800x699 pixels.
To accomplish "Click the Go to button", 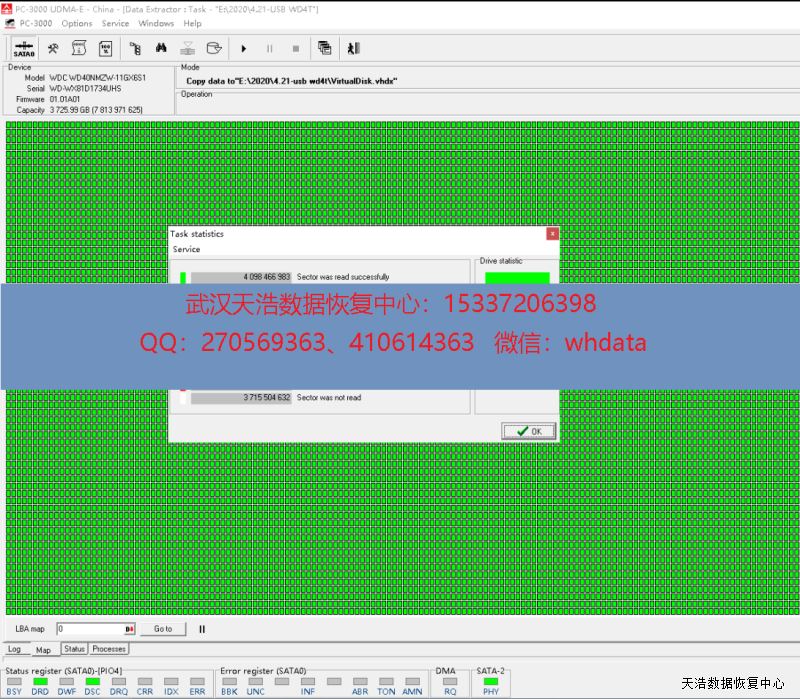I will tap(163, 629).
